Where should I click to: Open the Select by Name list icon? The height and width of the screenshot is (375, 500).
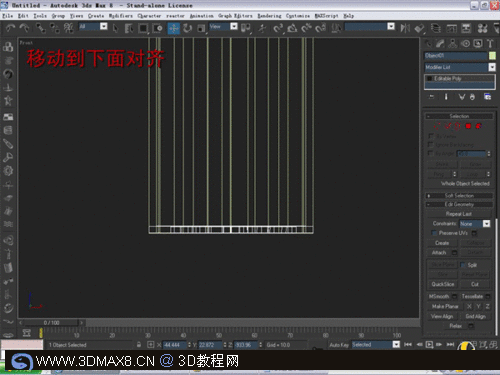coord(129,28)
